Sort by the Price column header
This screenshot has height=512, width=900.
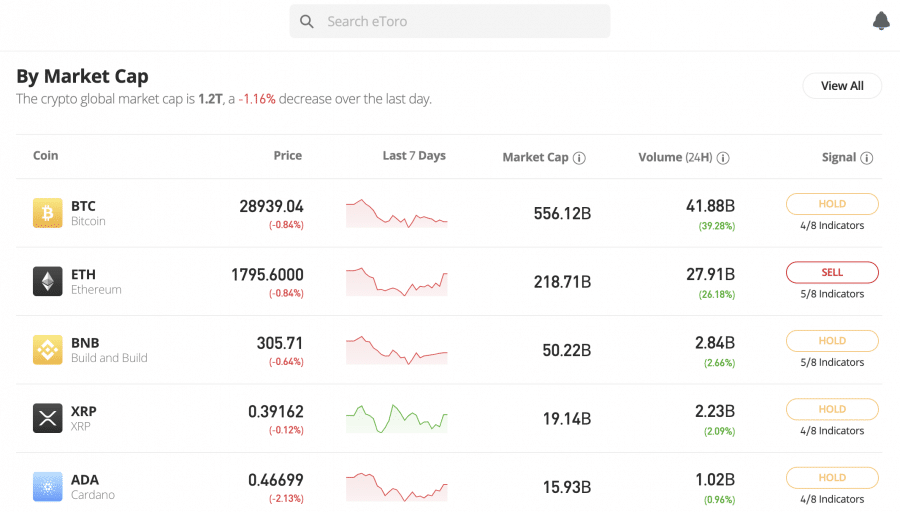tap(288, 156)
